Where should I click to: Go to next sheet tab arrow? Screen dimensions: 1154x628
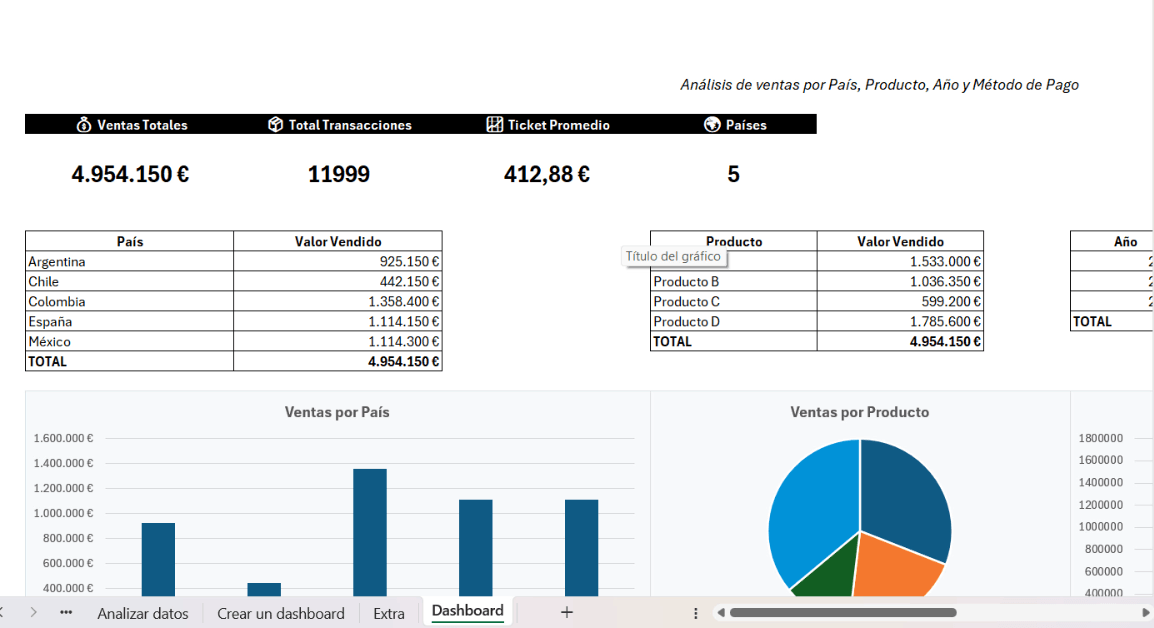click(x=34, y=613)
